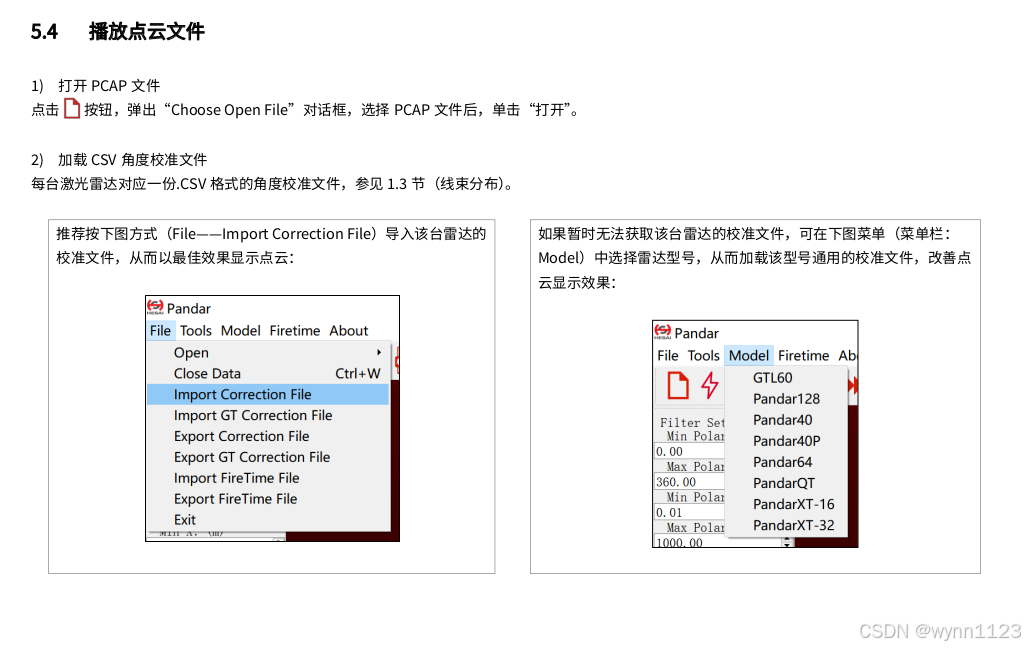Open the About menu in the left Pandar window
1025x649 pixels.
pos(348,331)
